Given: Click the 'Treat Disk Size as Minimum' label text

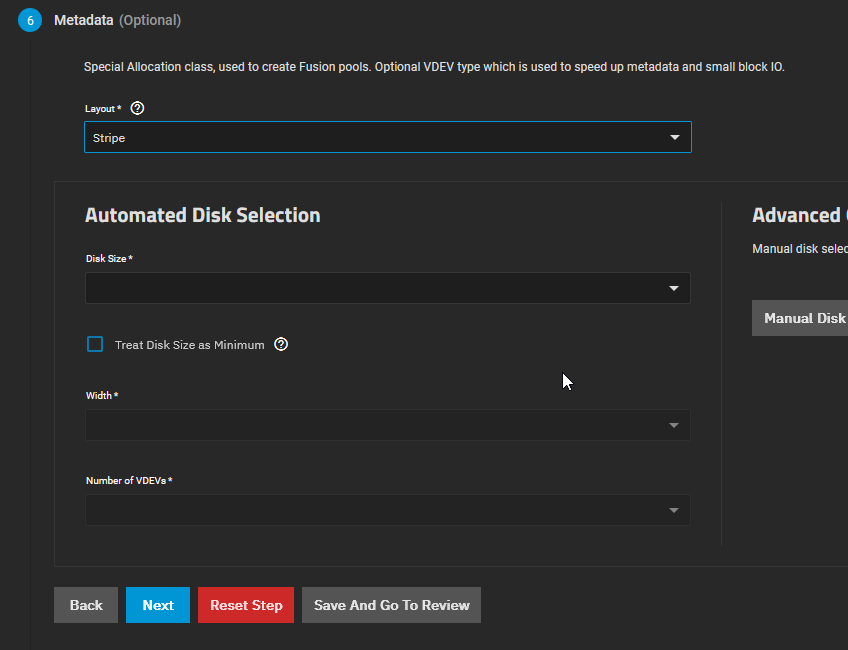Looking at the screenshot, I should [x=189, y=345].
